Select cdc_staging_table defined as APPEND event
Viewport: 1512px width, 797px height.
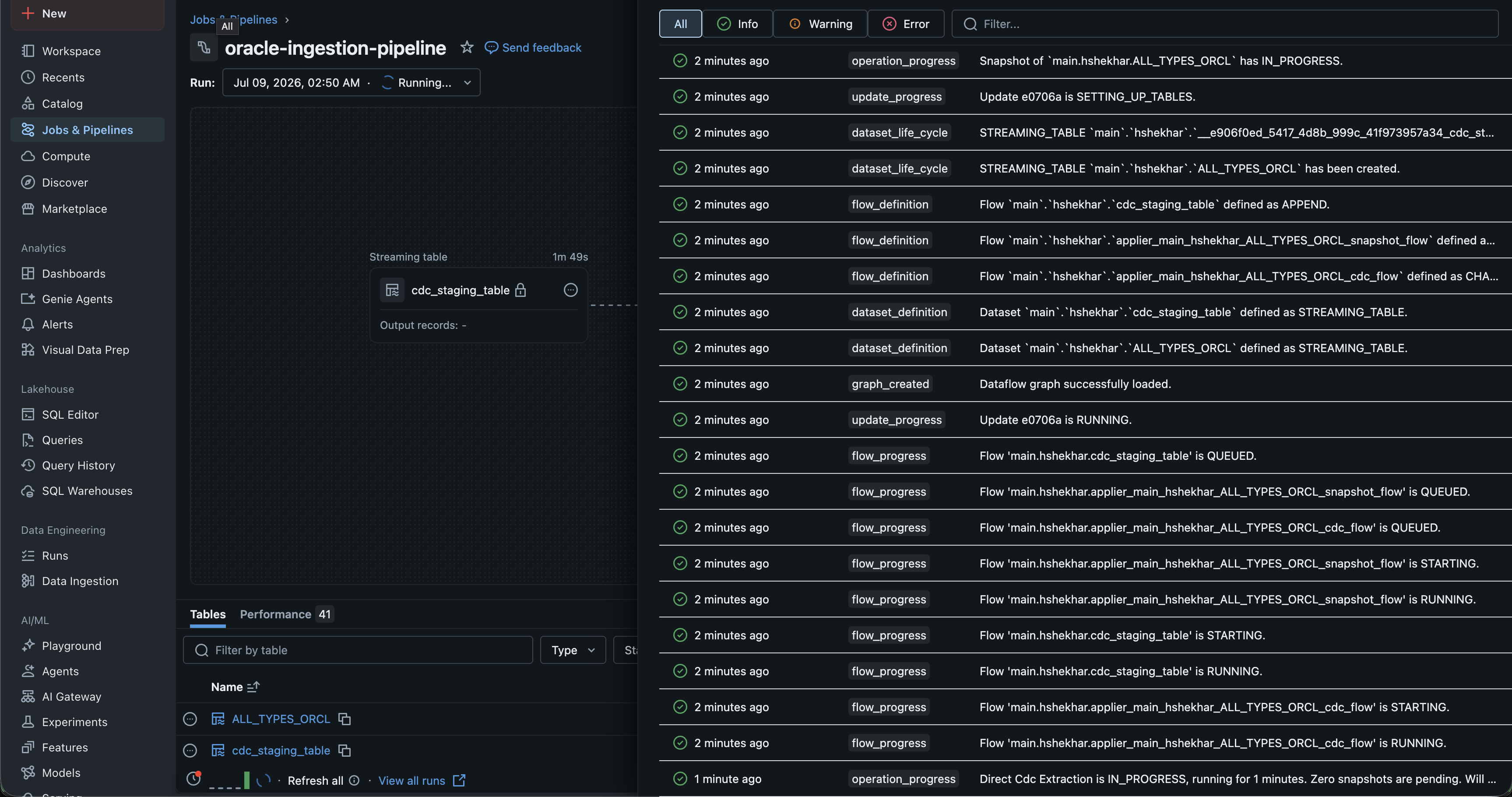[1085, 205]
